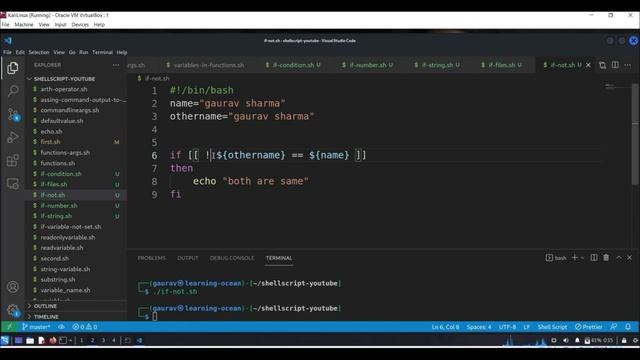Open the file manager from the Kali taskbar
The image size is (640, 360).
(x=30, y=340)
